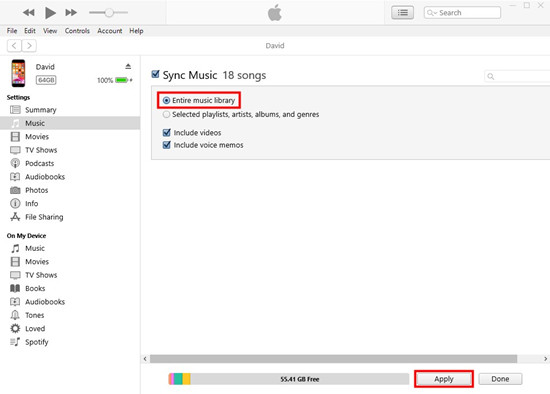
Task: Open the File menu
Action: (12, 31)
